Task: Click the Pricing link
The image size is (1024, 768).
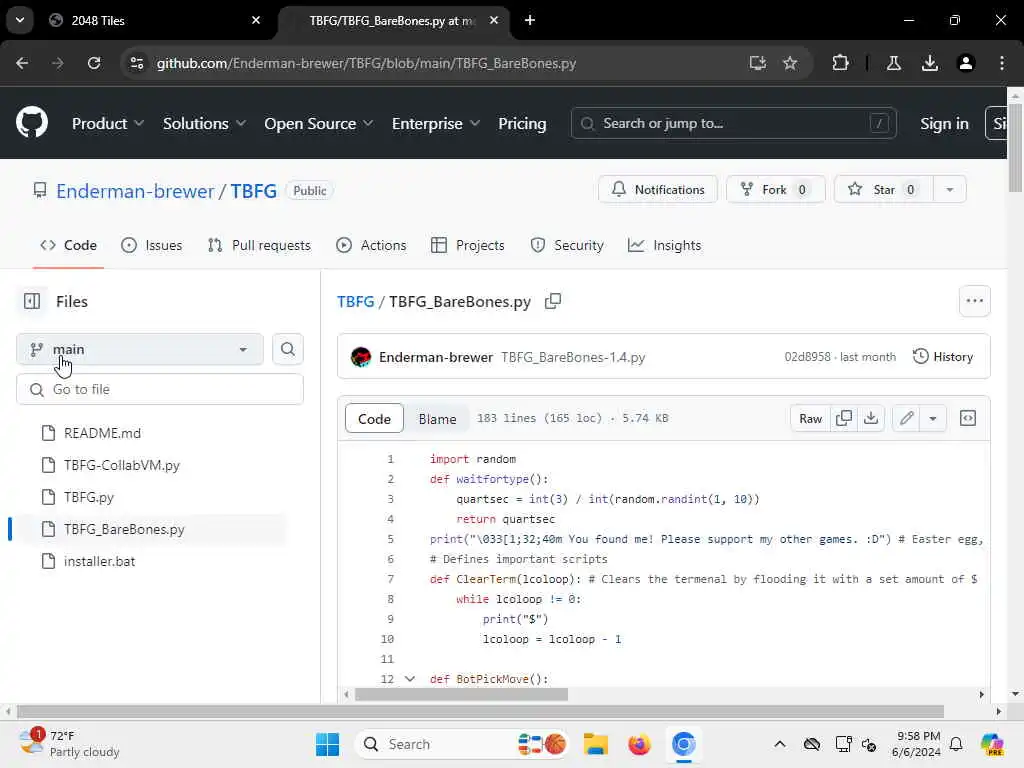Action: pos(522,123)
